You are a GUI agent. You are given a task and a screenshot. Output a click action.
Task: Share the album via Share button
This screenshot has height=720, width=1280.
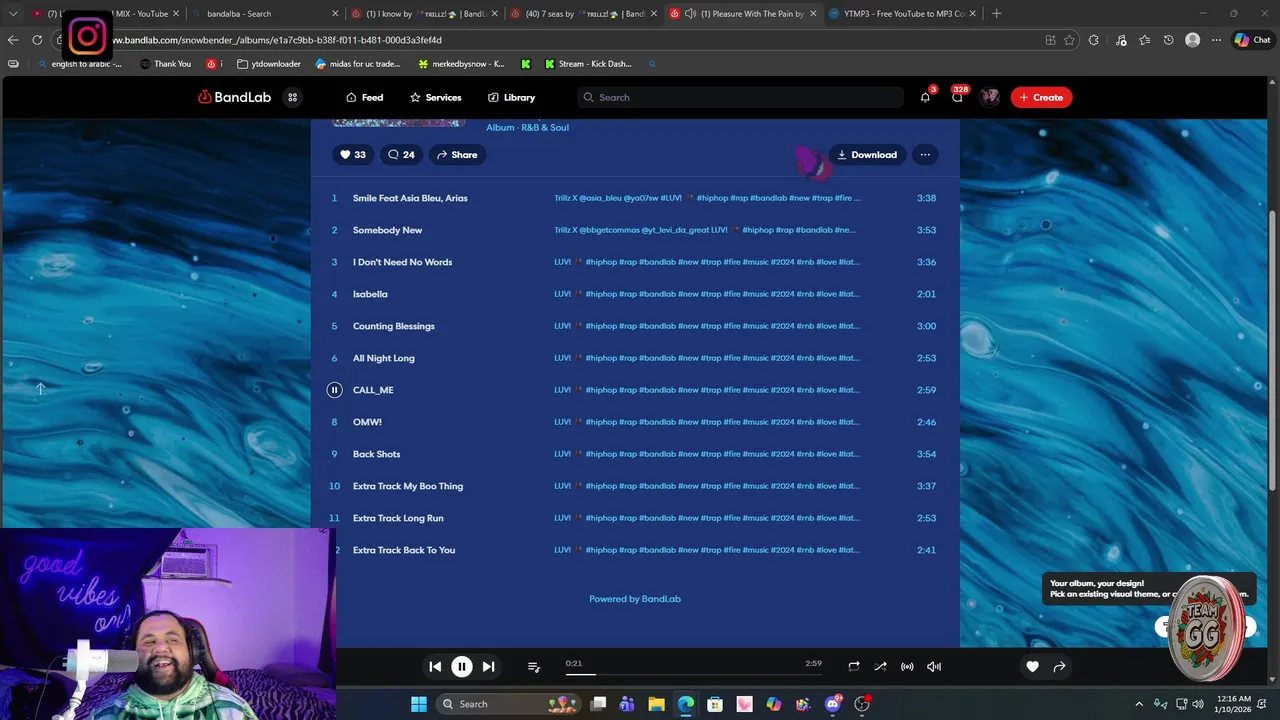(x=457, y=155)
